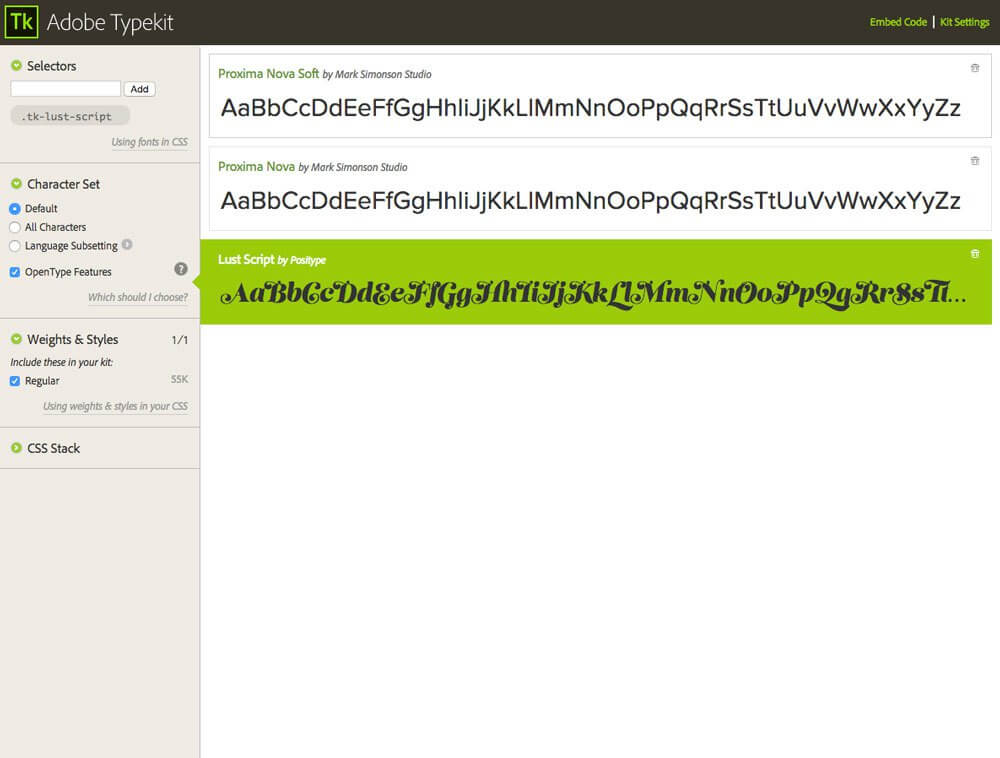This screenshot has height=758, width=1000.
Task: Collapse the Selectors section
Action: pos(17,65)
